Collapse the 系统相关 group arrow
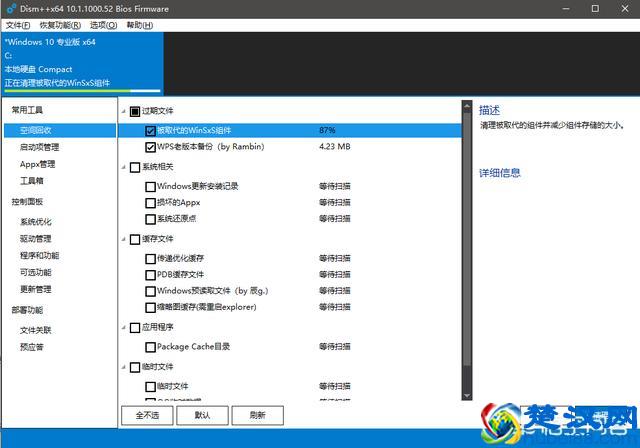The width and height of the screenshot is (640, 448). click(124, 167)
